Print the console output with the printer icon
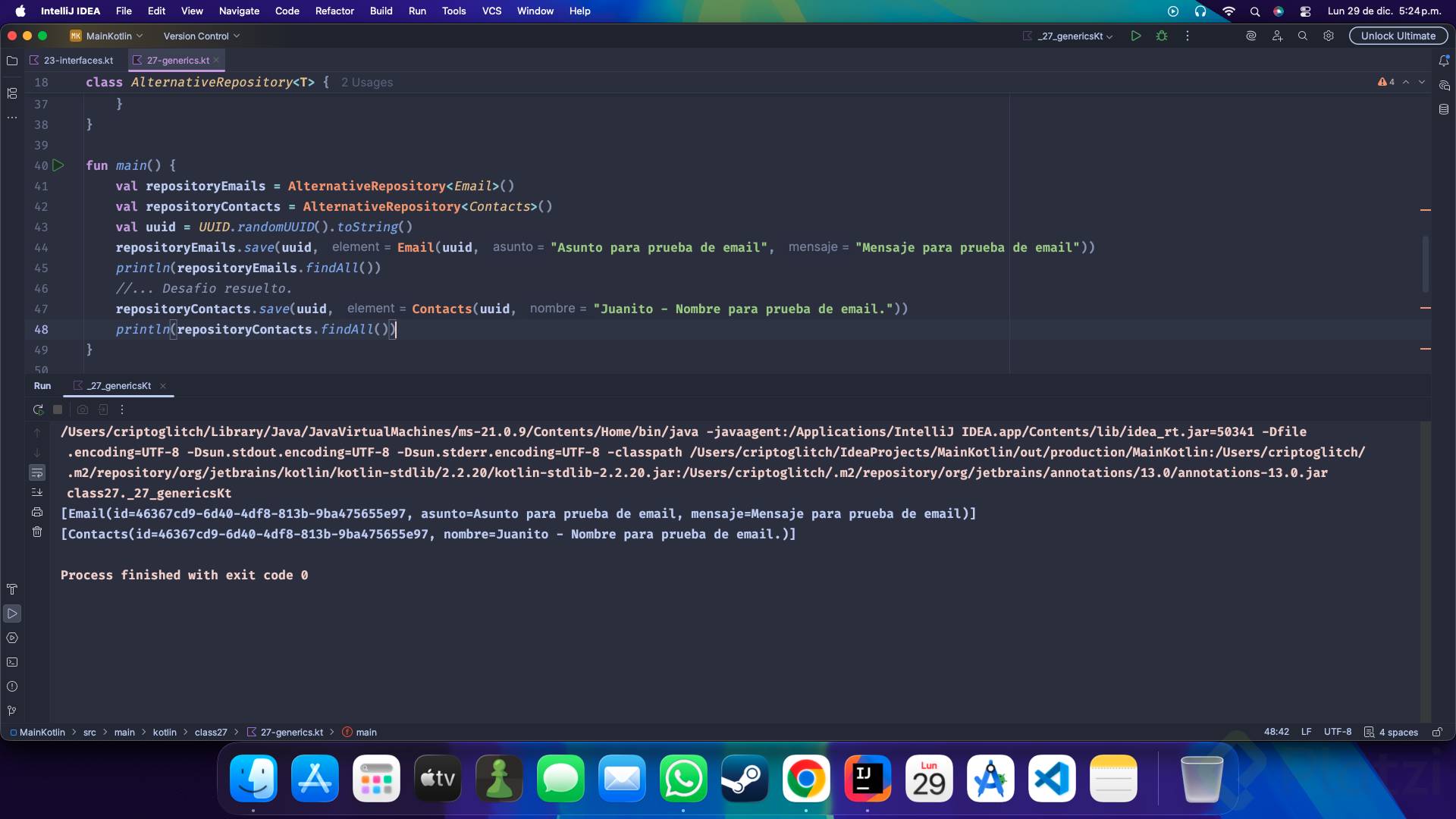 coord(37,512)
